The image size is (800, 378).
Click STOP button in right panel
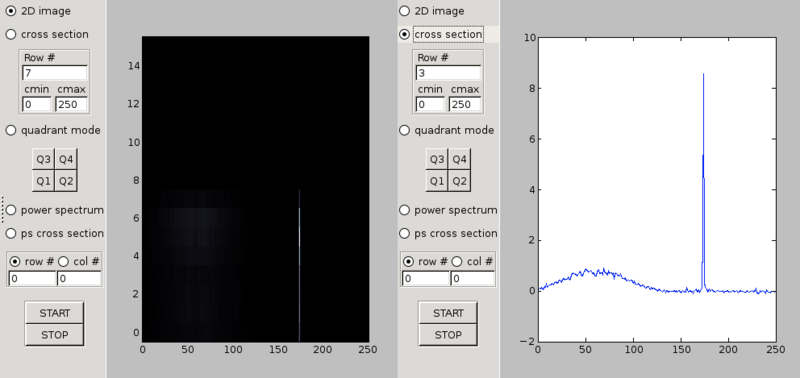[x=448, y=335]
